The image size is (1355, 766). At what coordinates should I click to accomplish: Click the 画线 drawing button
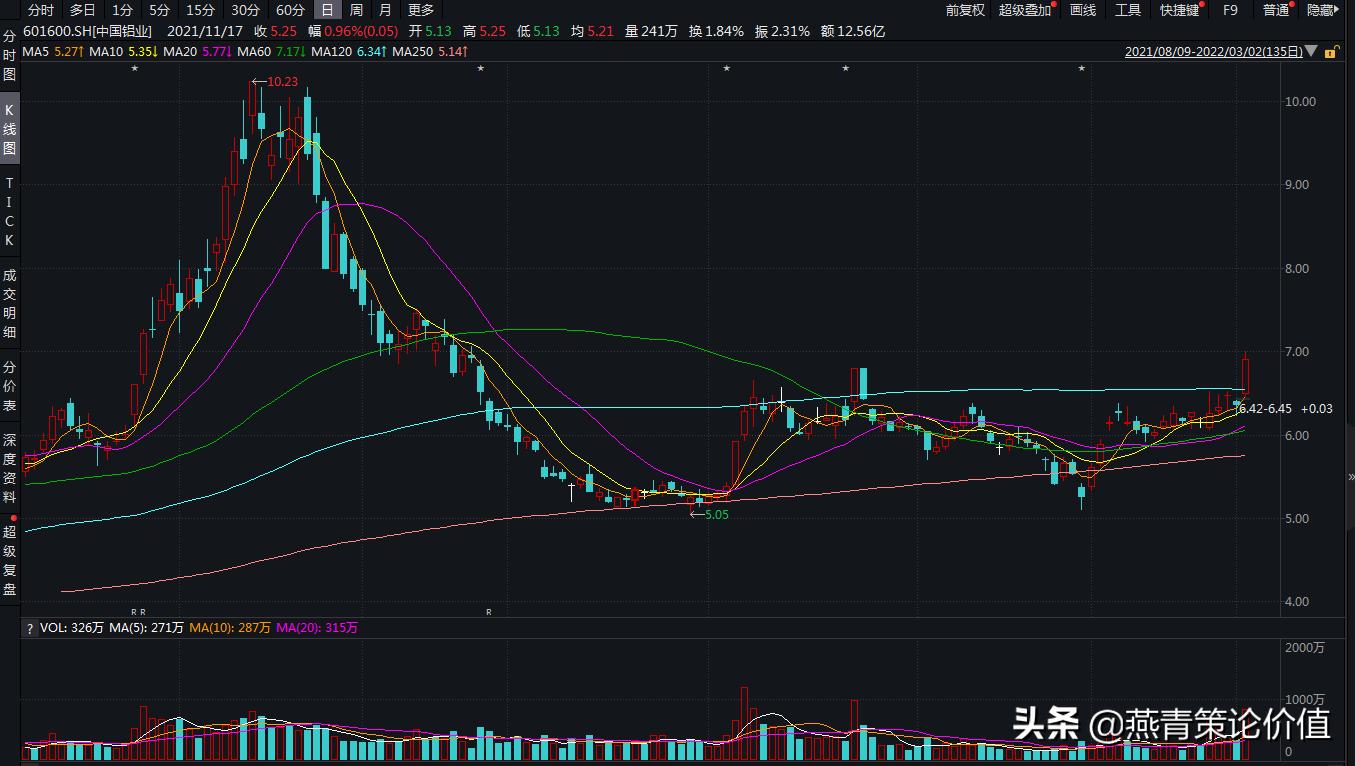point(1083,10)
